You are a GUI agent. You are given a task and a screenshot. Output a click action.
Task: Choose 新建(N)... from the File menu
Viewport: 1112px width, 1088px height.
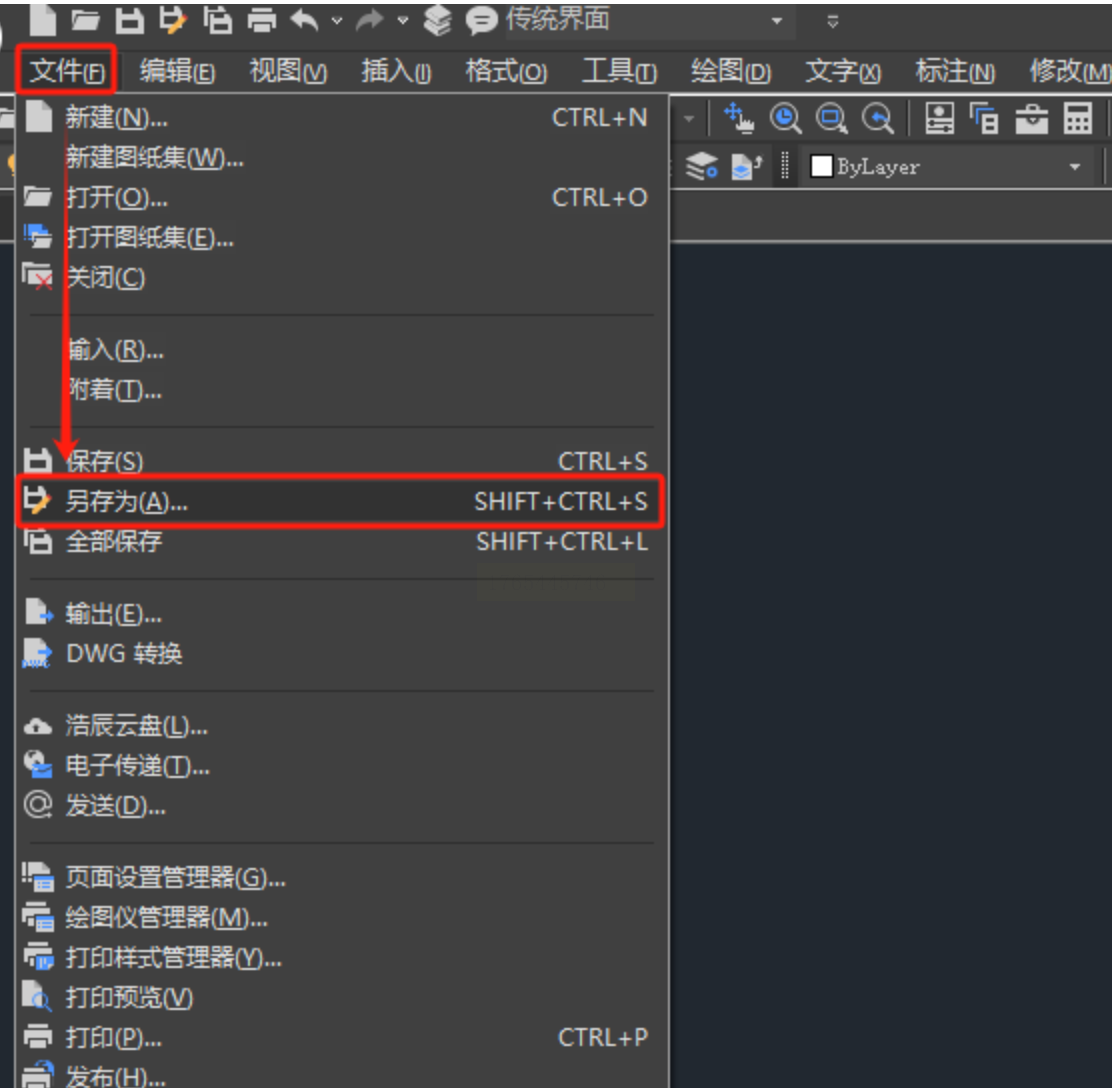tap(342, 117)
